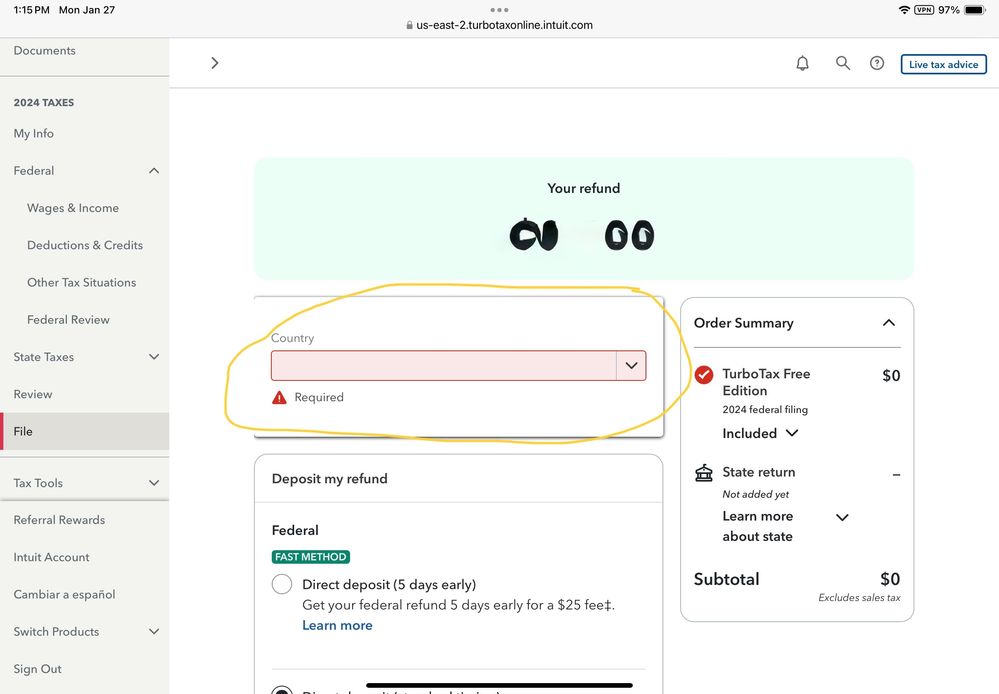Open the help question mark icon
The width and height of the screenshot is (999, 694).
tap(877, 63)
